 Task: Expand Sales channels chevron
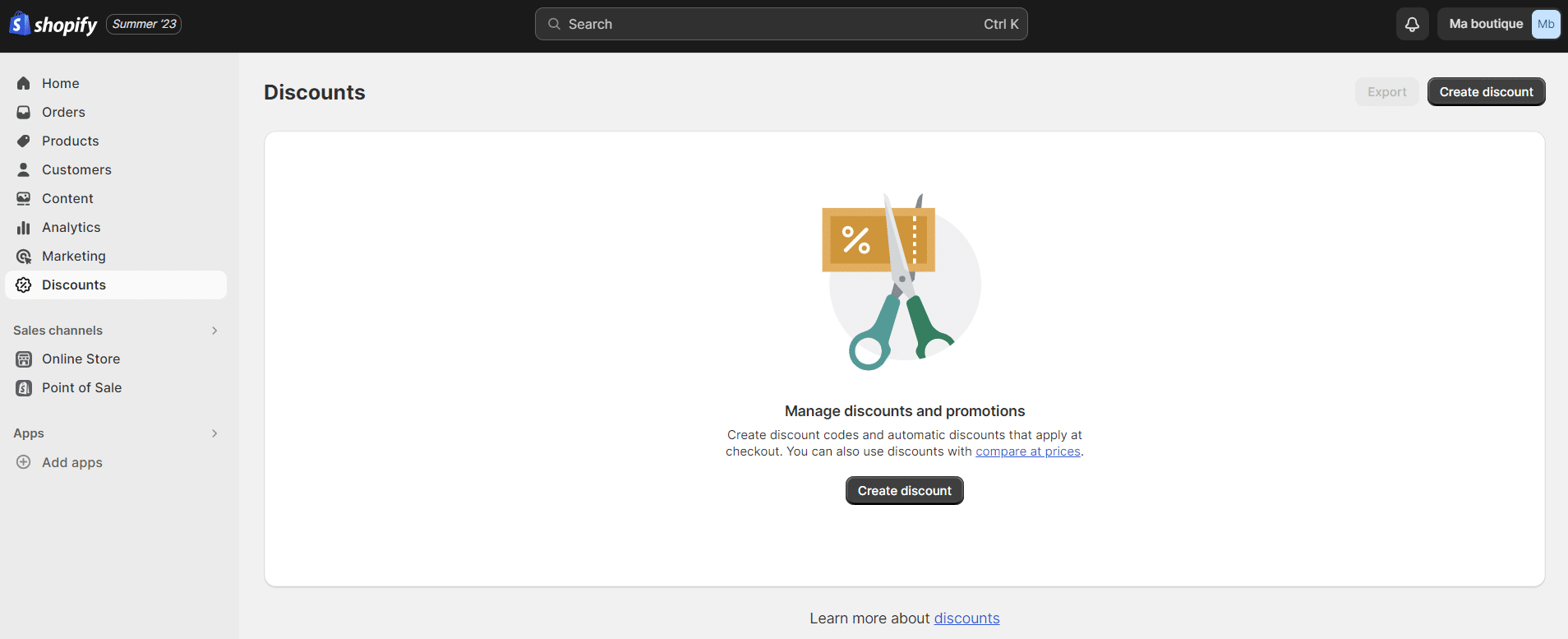(x=214, y=331)
